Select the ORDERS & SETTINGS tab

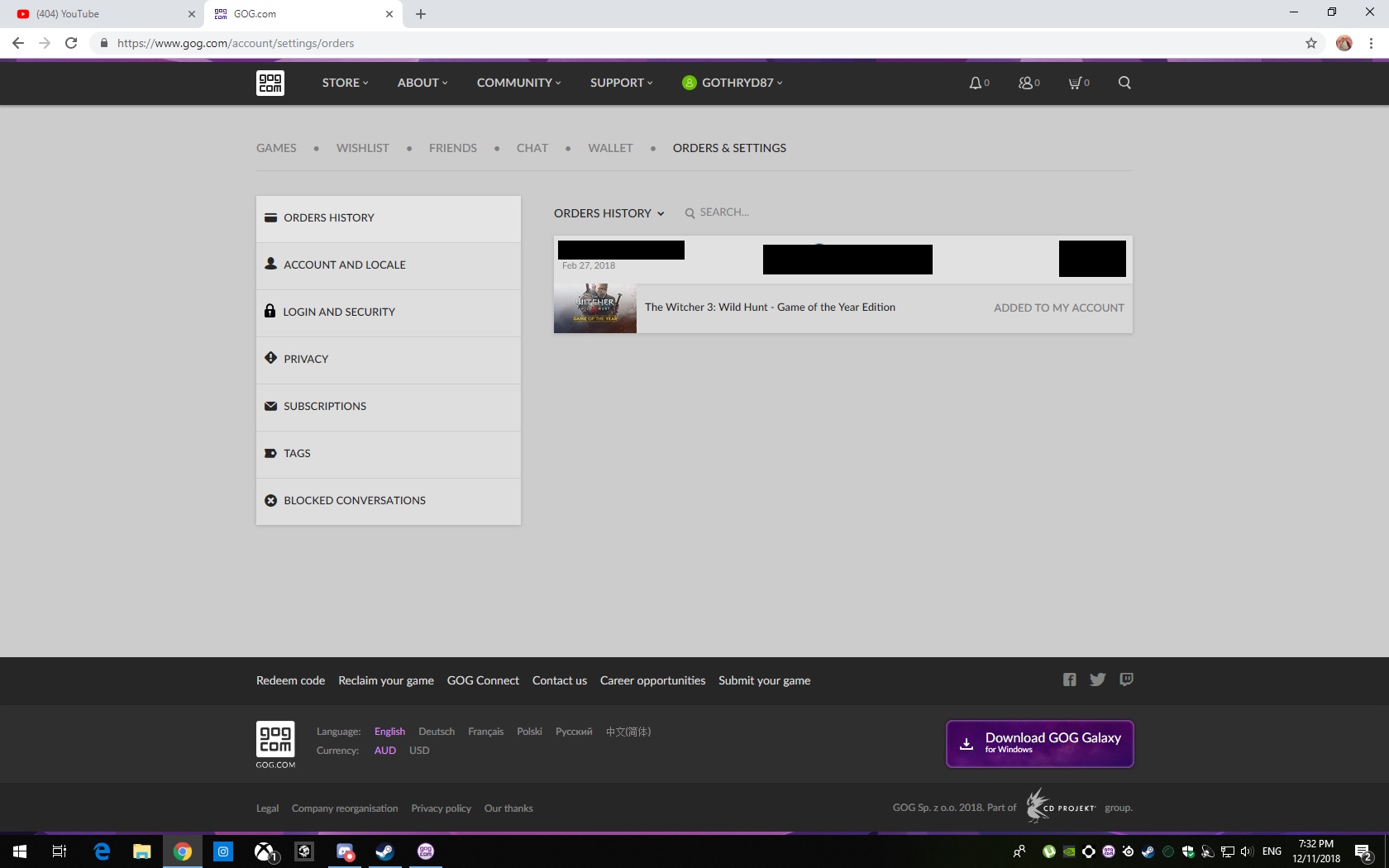coord(729,148)
